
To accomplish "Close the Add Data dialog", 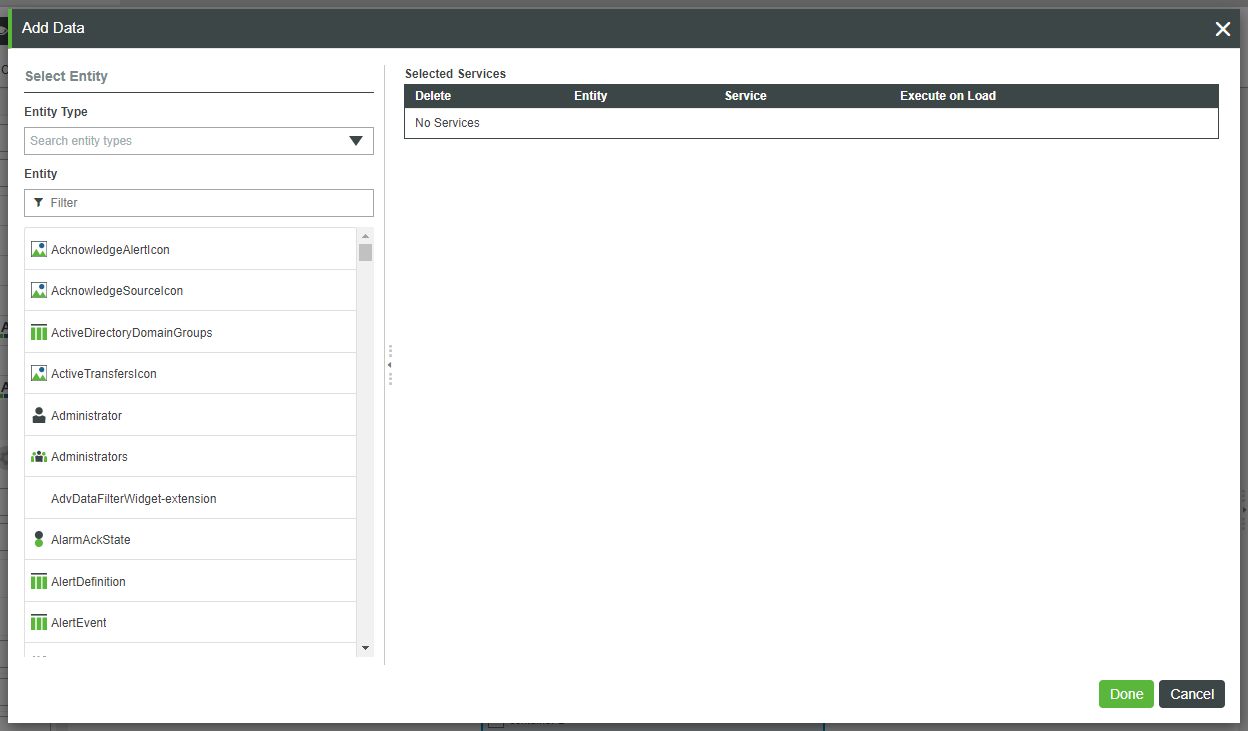I will [1222, 29].
